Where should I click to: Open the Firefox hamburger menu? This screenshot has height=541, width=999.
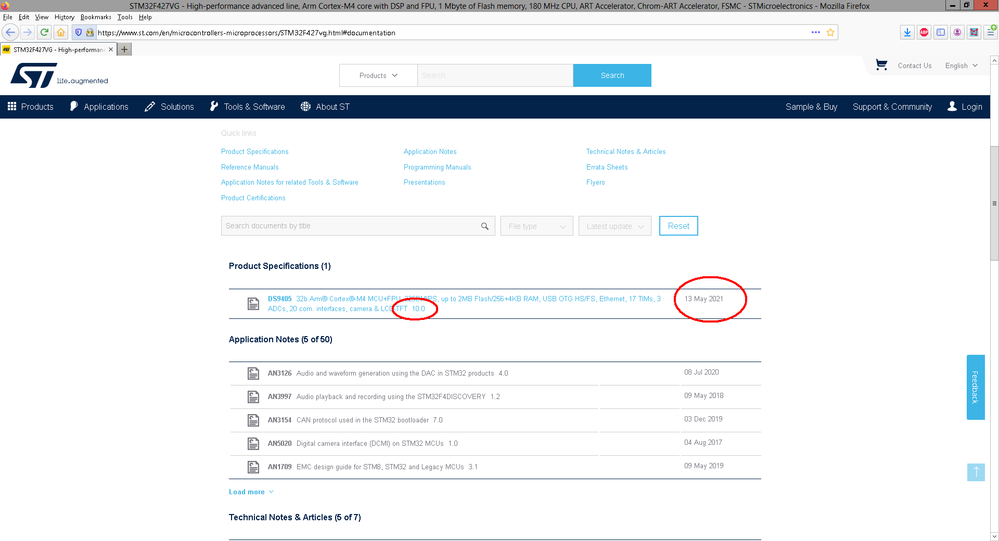(x=991, y=32)
